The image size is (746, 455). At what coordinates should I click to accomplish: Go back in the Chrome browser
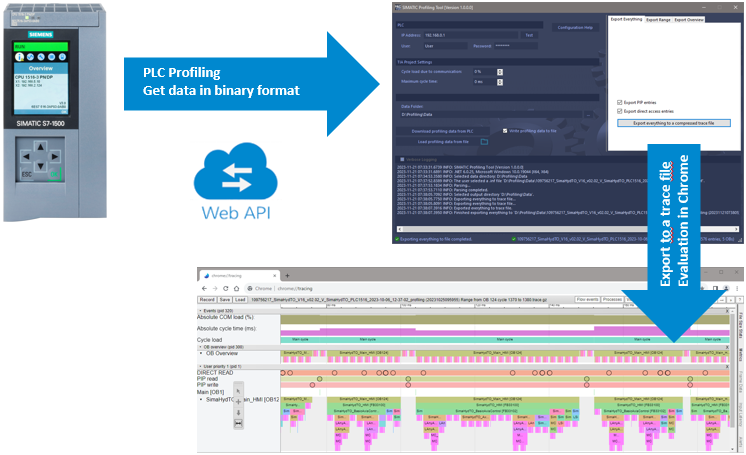204,288
